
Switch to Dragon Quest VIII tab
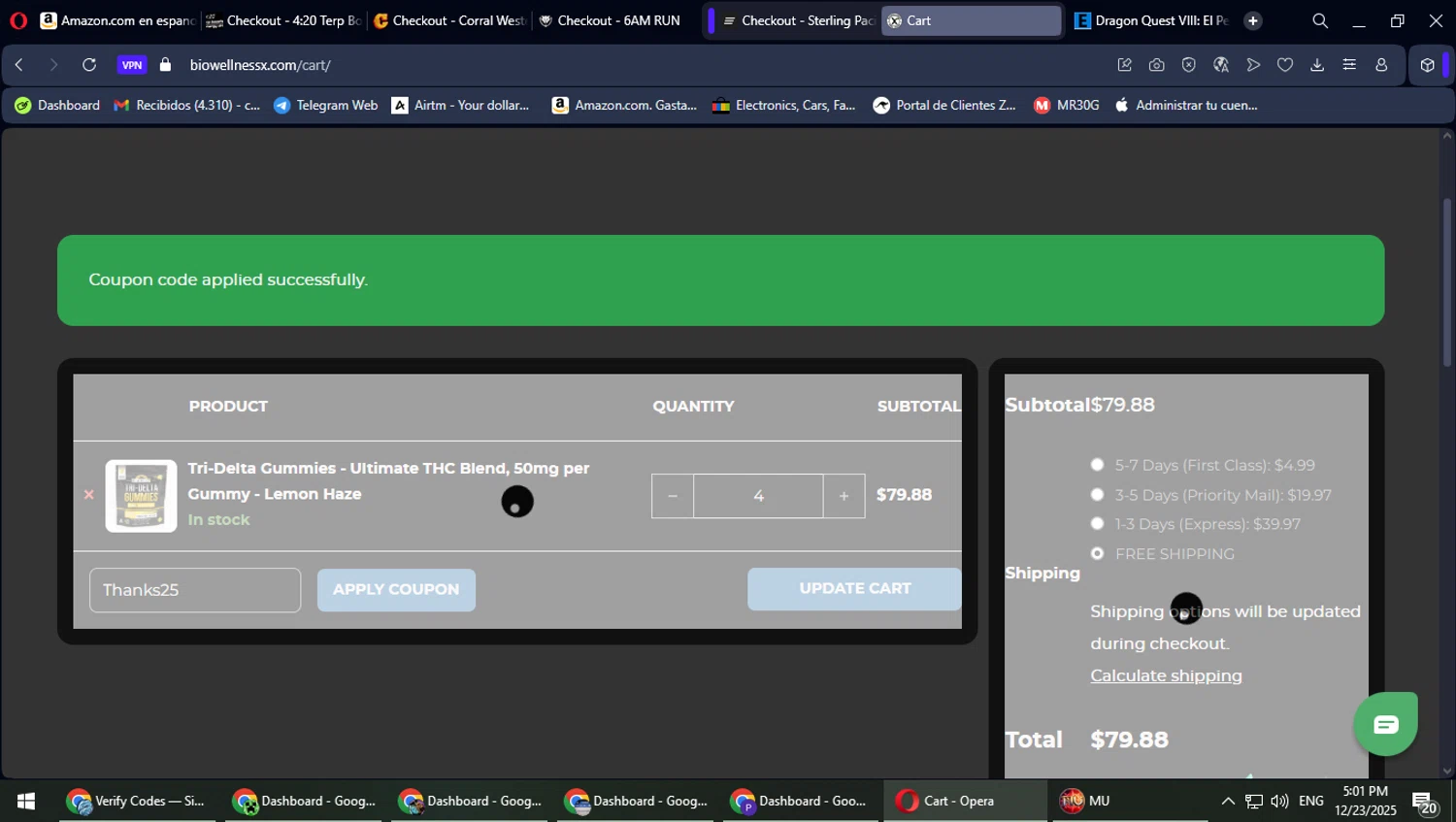(x=1152, y=20)
